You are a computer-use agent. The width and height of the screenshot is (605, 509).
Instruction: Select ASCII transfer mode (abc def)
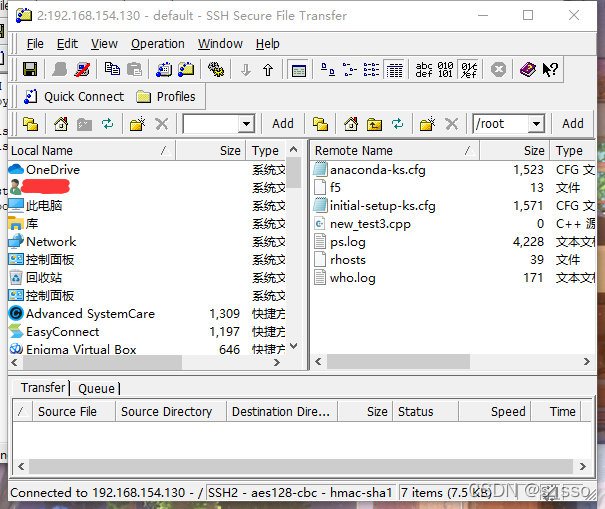point(424,70)
